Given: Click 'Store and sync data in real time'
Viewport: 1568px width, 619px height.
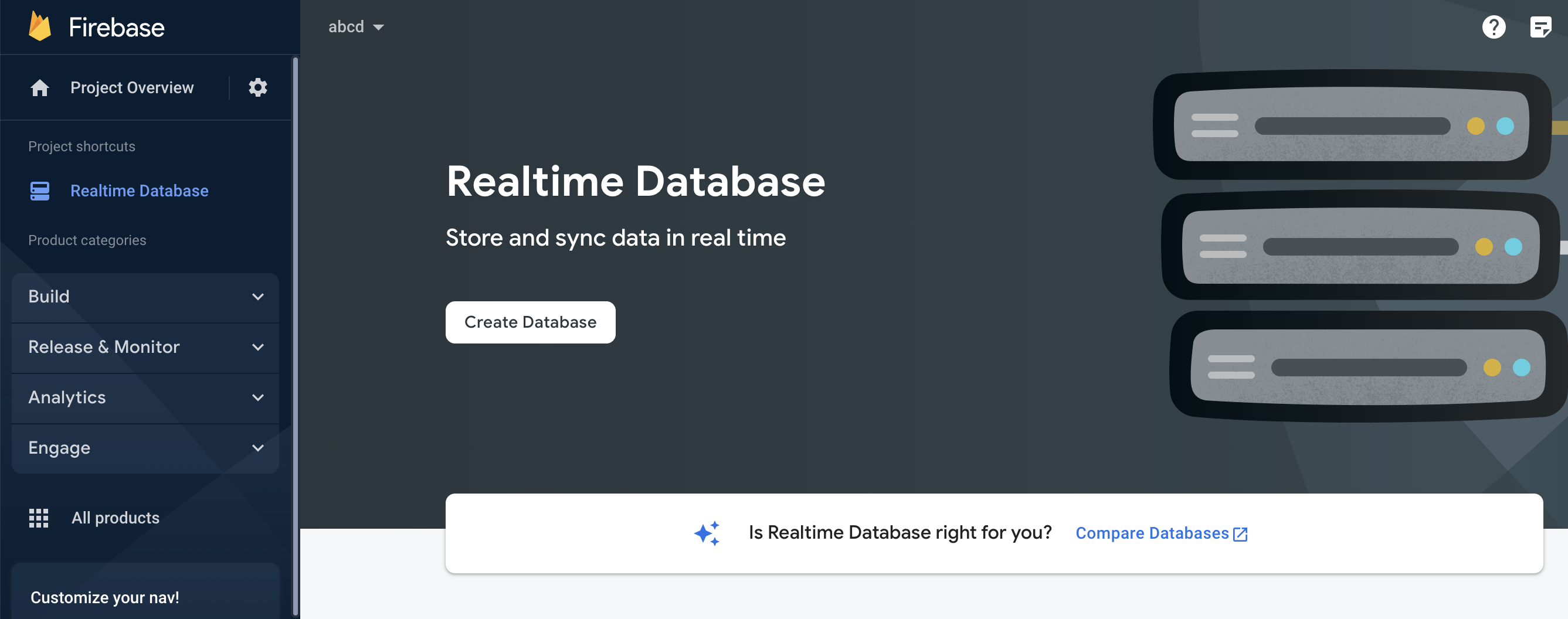Looking at the screenshot, I should tap(615, 238).
